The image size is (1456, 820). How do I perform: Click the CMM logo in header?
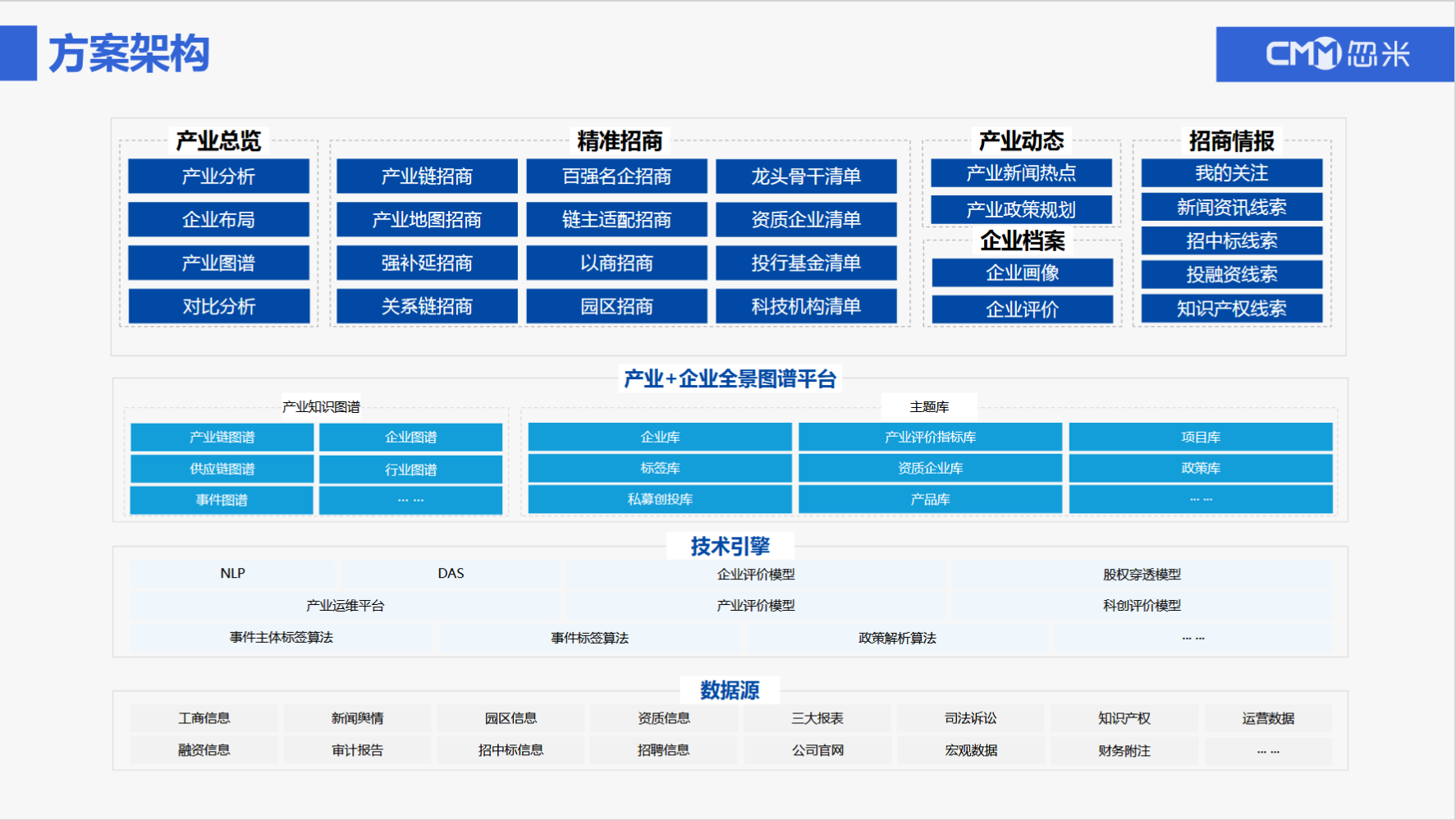point(1335,54)
